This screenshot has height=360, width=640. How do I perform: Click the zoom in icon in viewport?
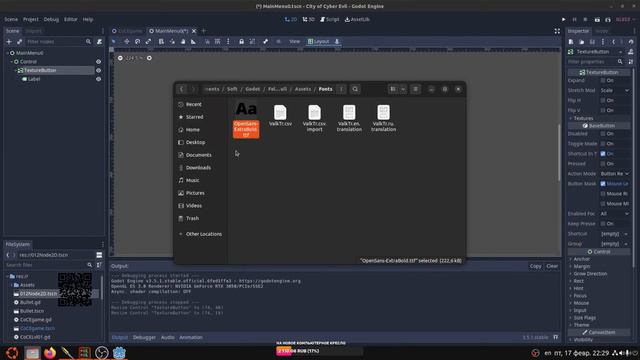tap(149, 58)
